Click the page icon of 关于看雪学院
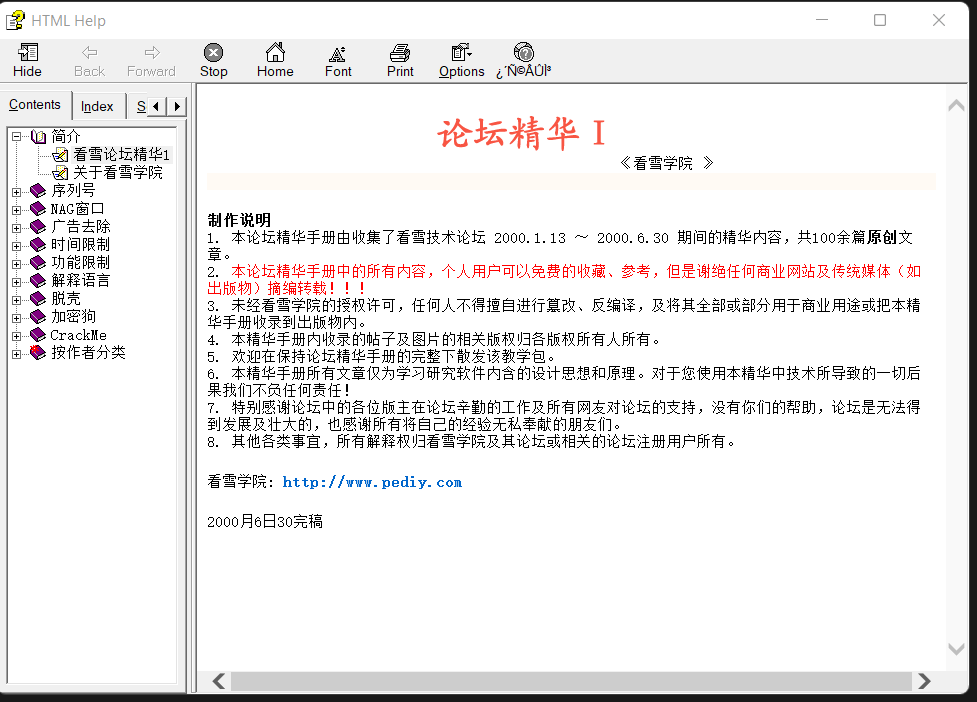Image resolution: width=977 pixels, height=702 pixels. 60,173
